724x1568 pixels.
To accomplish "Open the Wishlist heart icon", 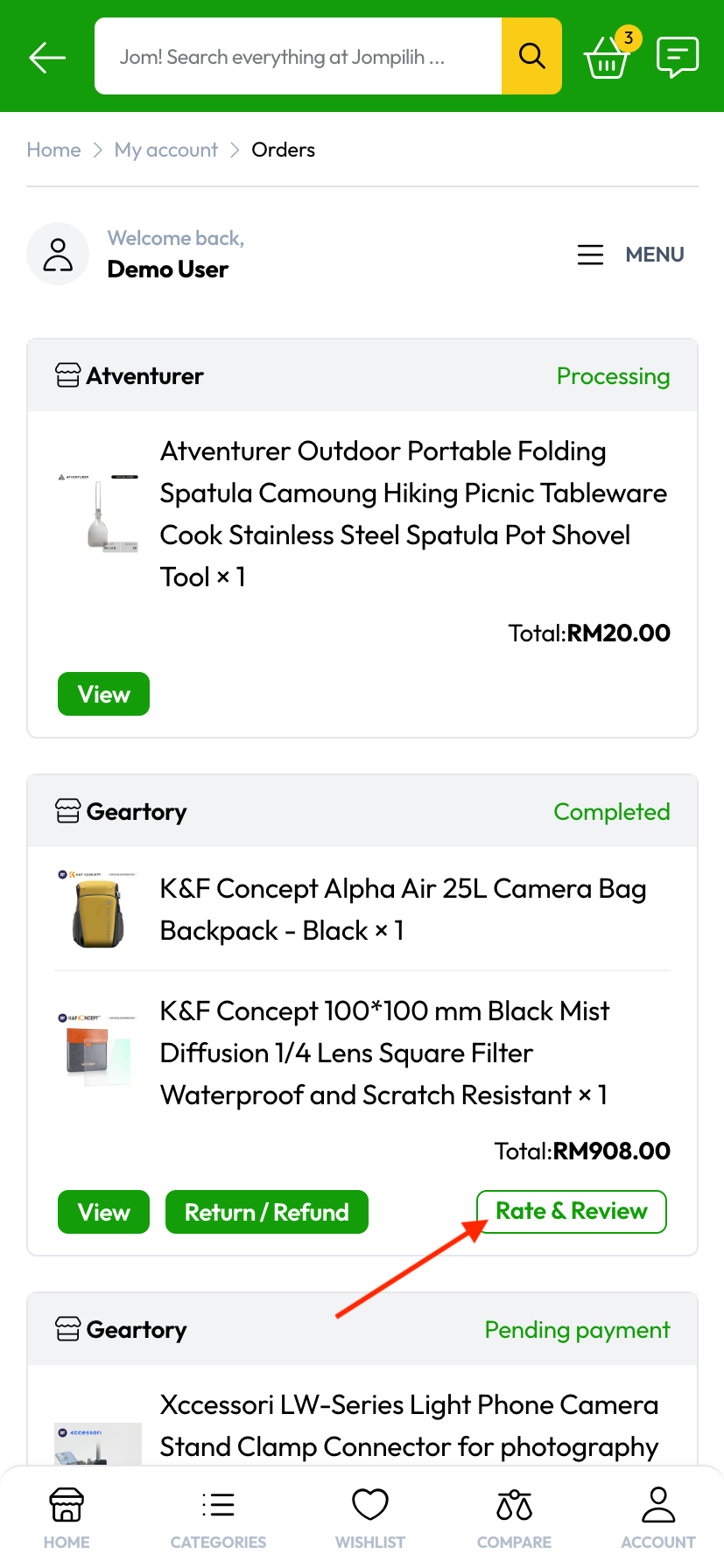I will (370, 1516).
